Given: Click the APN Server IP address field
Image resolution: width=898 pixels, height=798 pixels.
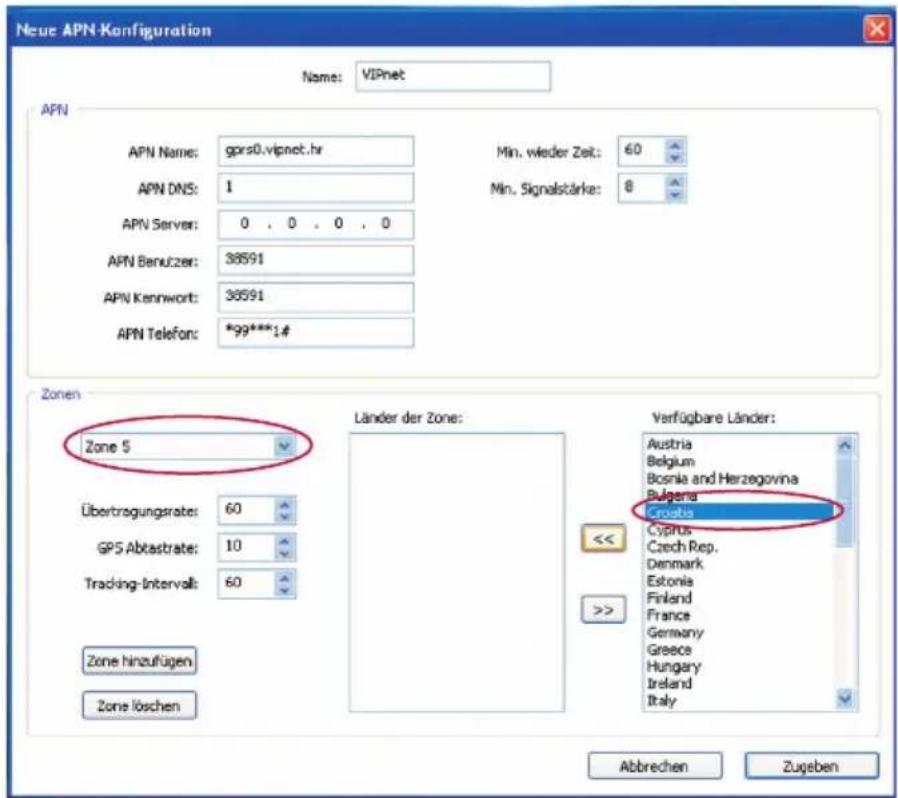Looking at the screenshot, I should (x=316, y=225).
